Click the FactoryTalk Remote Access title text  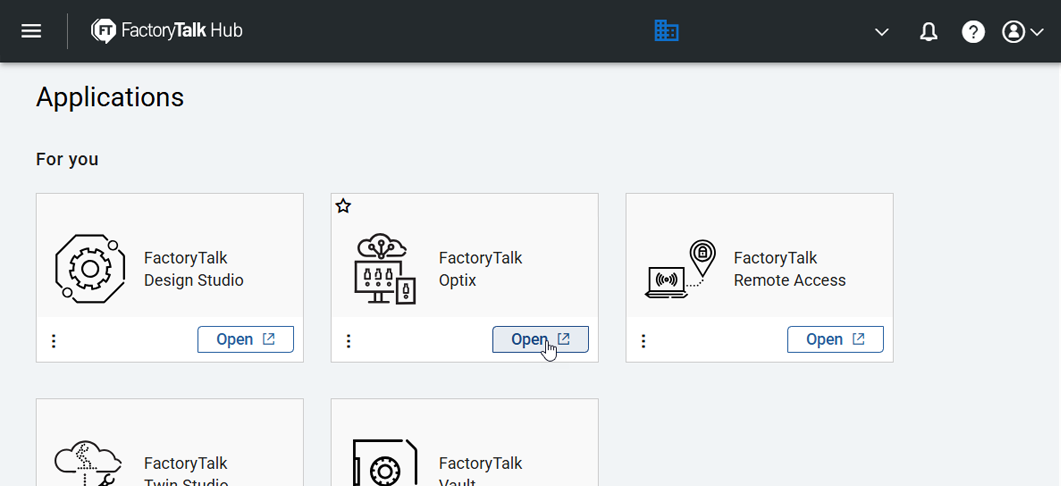pyautogui.click(x=790, y=269)
